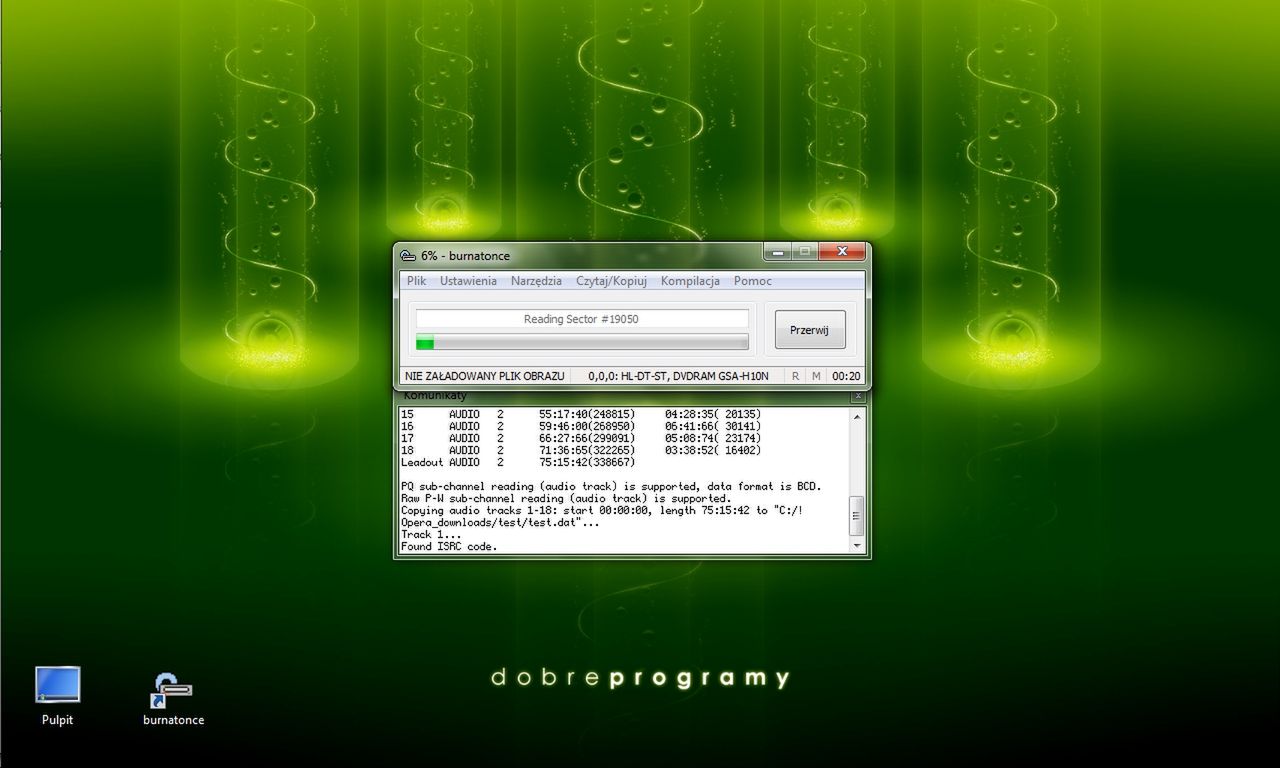Viewport: 1280px width, 768px height.
Task: Click the burnatonce maximize button
Action: [804, 252]
